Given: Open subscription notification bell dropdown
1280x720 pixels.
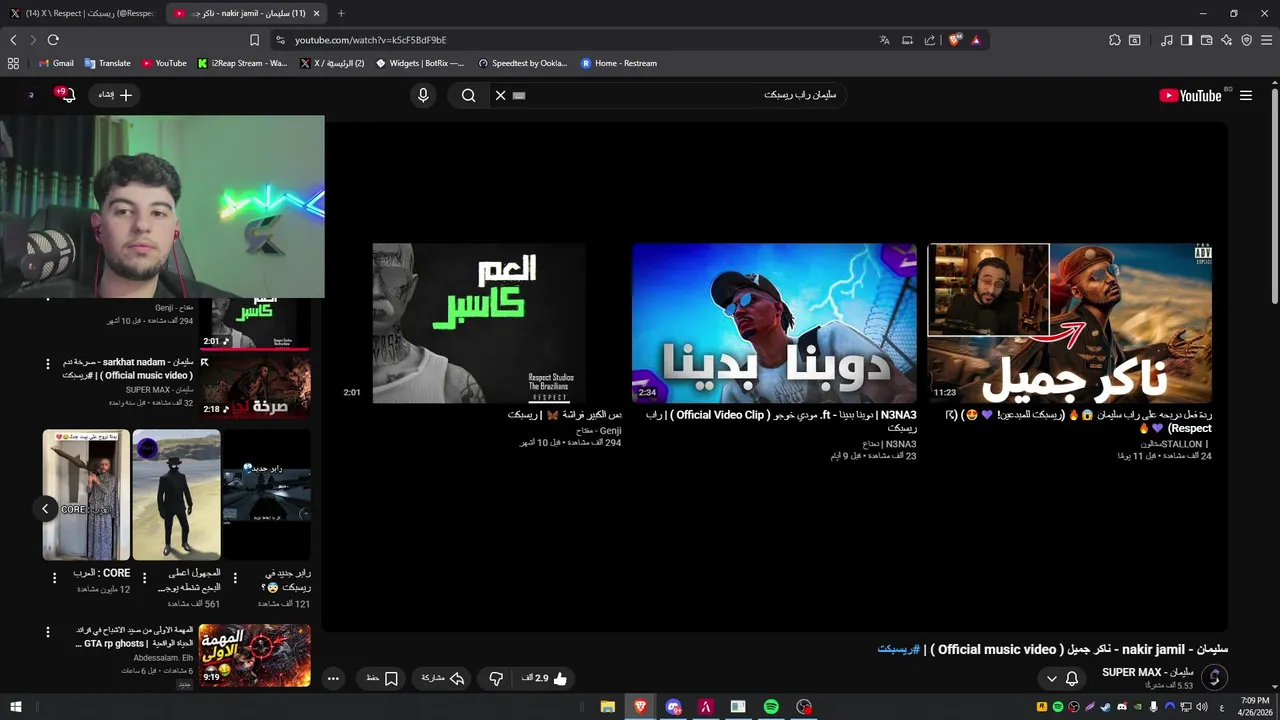Looking at the screenshot, I should pyautogui.click(x=1062, y=678).
